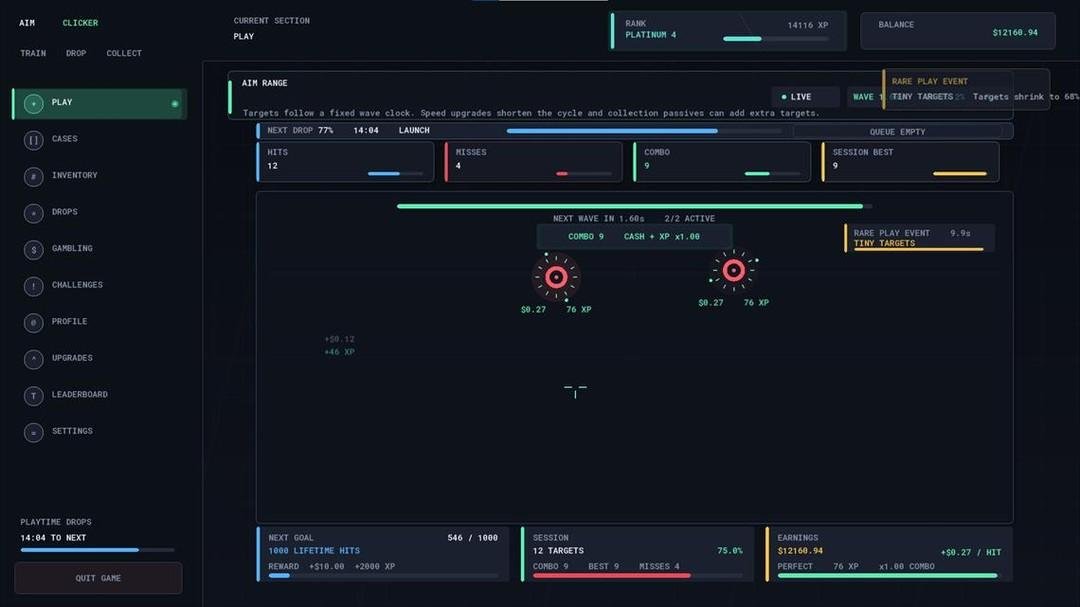The image size is (1080, 607).
Task: Click the Balance panel
Action: coord(957,31)
